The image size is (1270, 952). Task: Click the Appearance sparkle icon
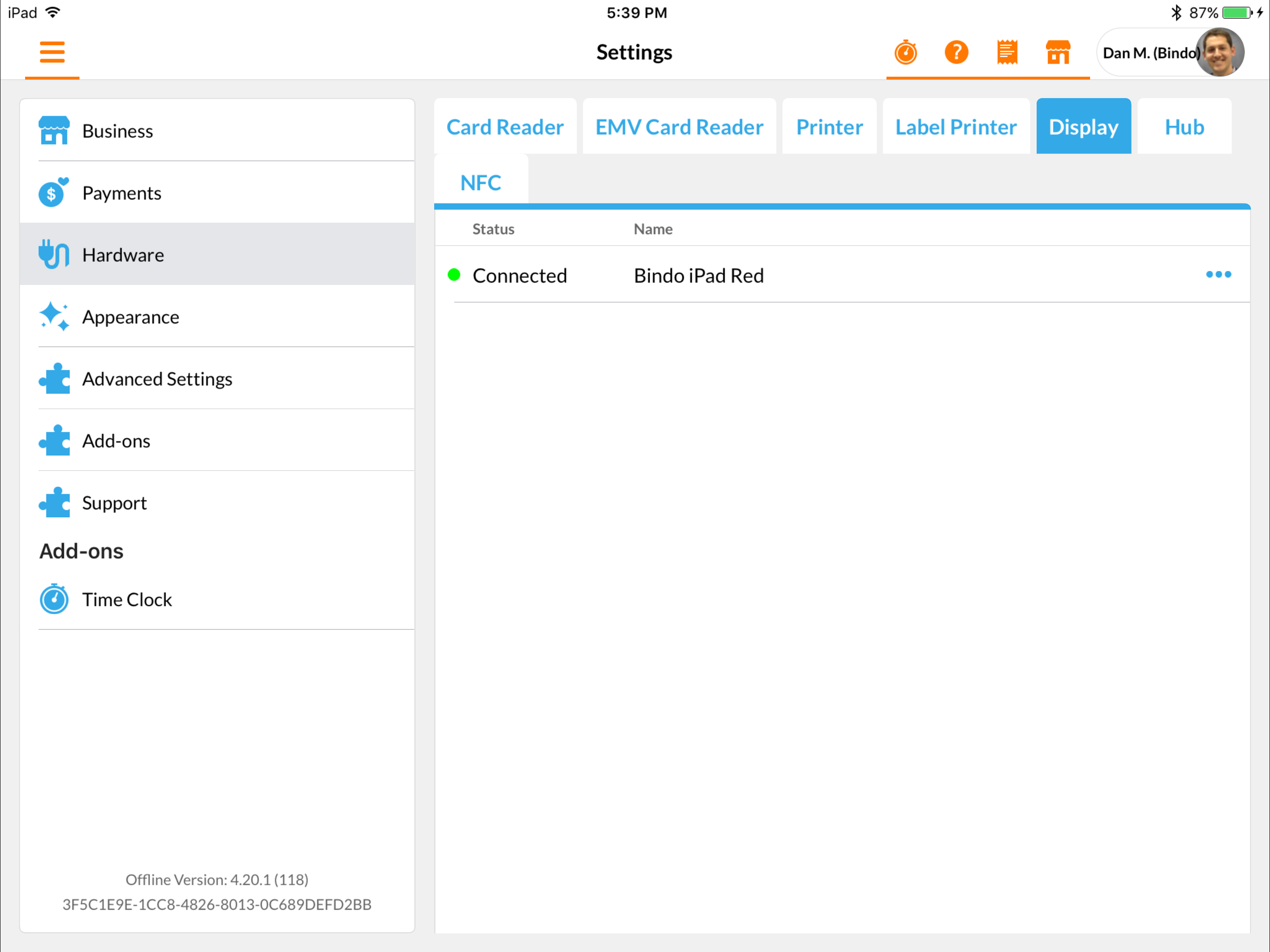[53, 317]
